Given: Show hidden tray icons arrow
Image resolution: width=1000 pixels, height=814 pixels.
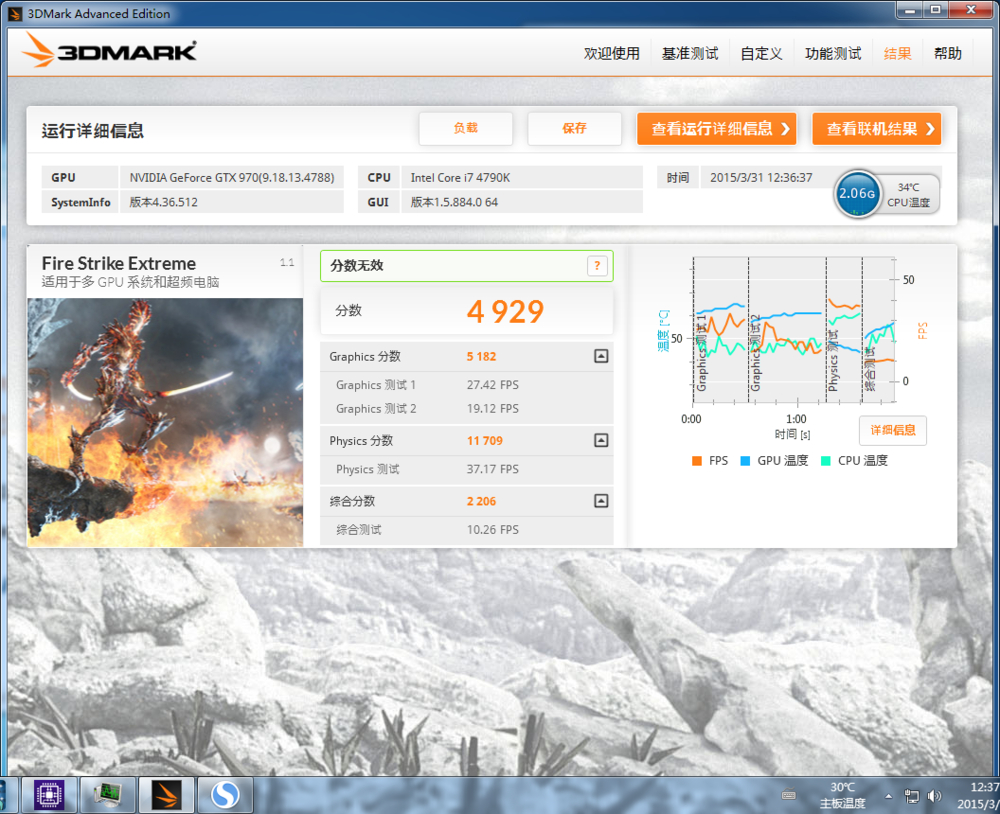Looking at the screenshot, I should point(888,796).
